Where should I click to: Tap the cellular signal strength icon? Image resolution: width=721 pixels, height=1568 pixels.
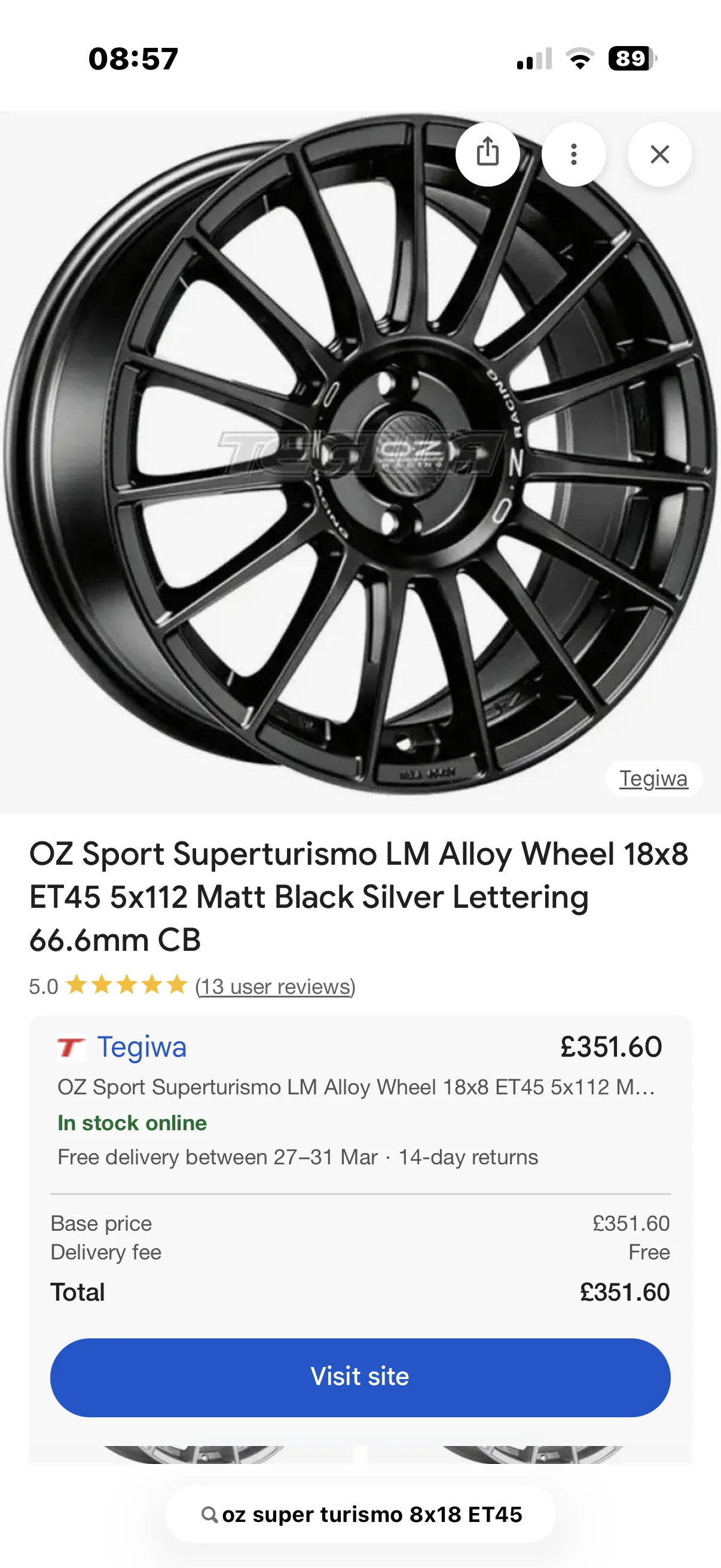(534, 59)
